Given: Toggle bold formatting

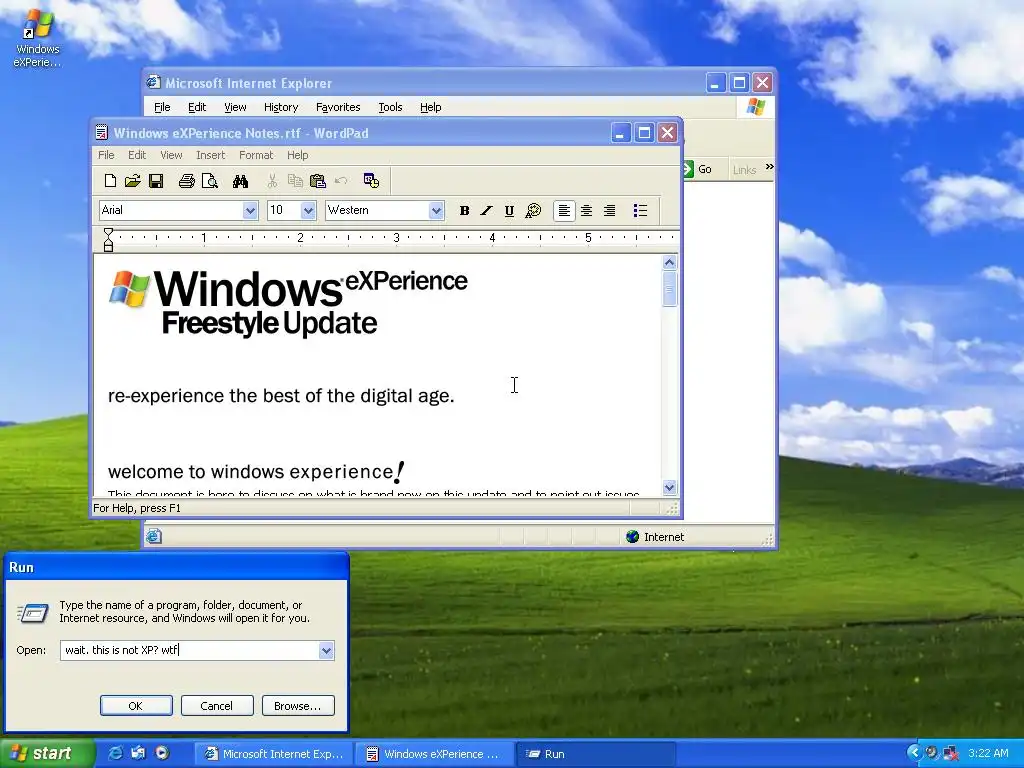Looking at the screenshot, I should pos(464,210).
